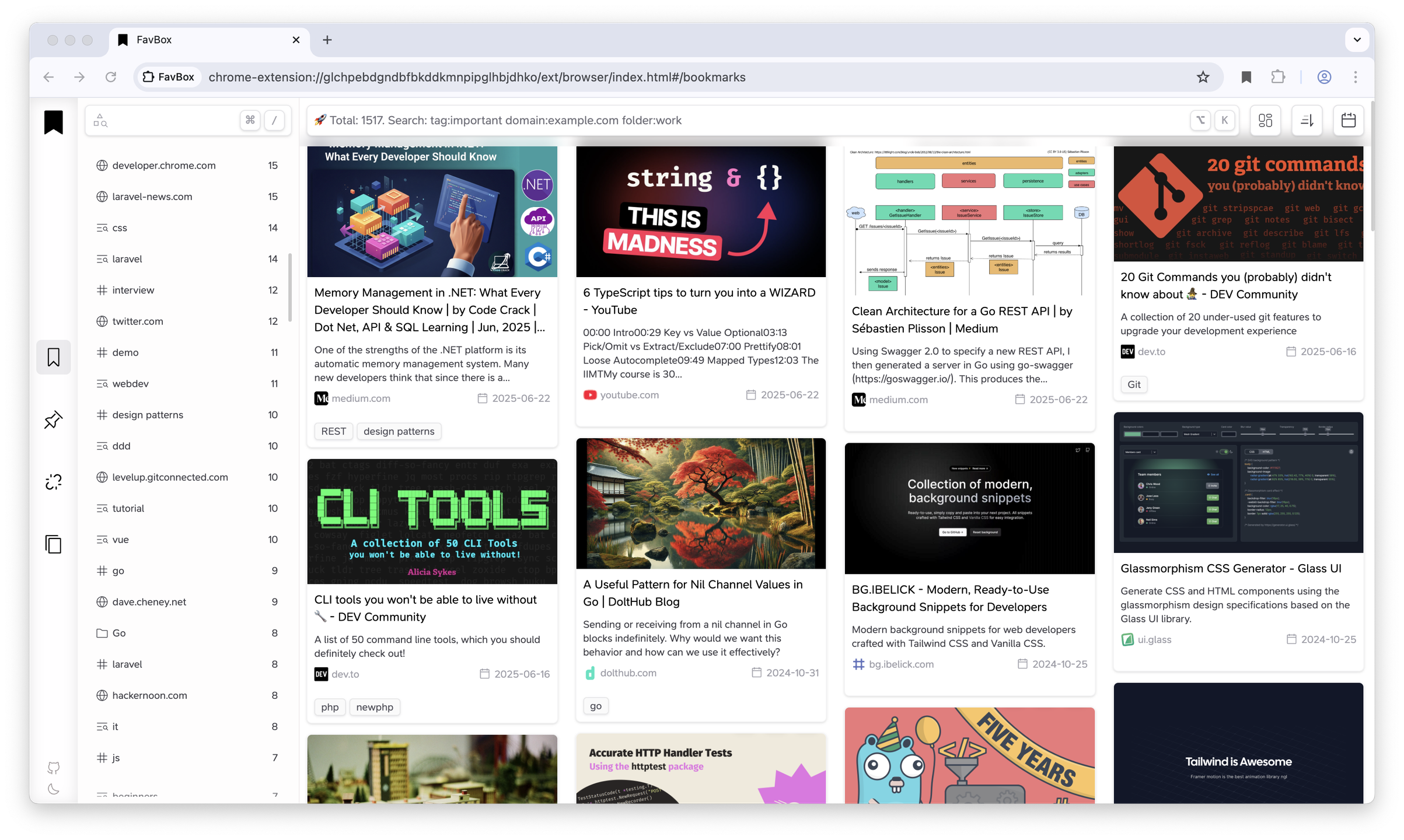
Task: Open the pinned bookmarks sidebar icon
Action: click(x=53, y=419)
